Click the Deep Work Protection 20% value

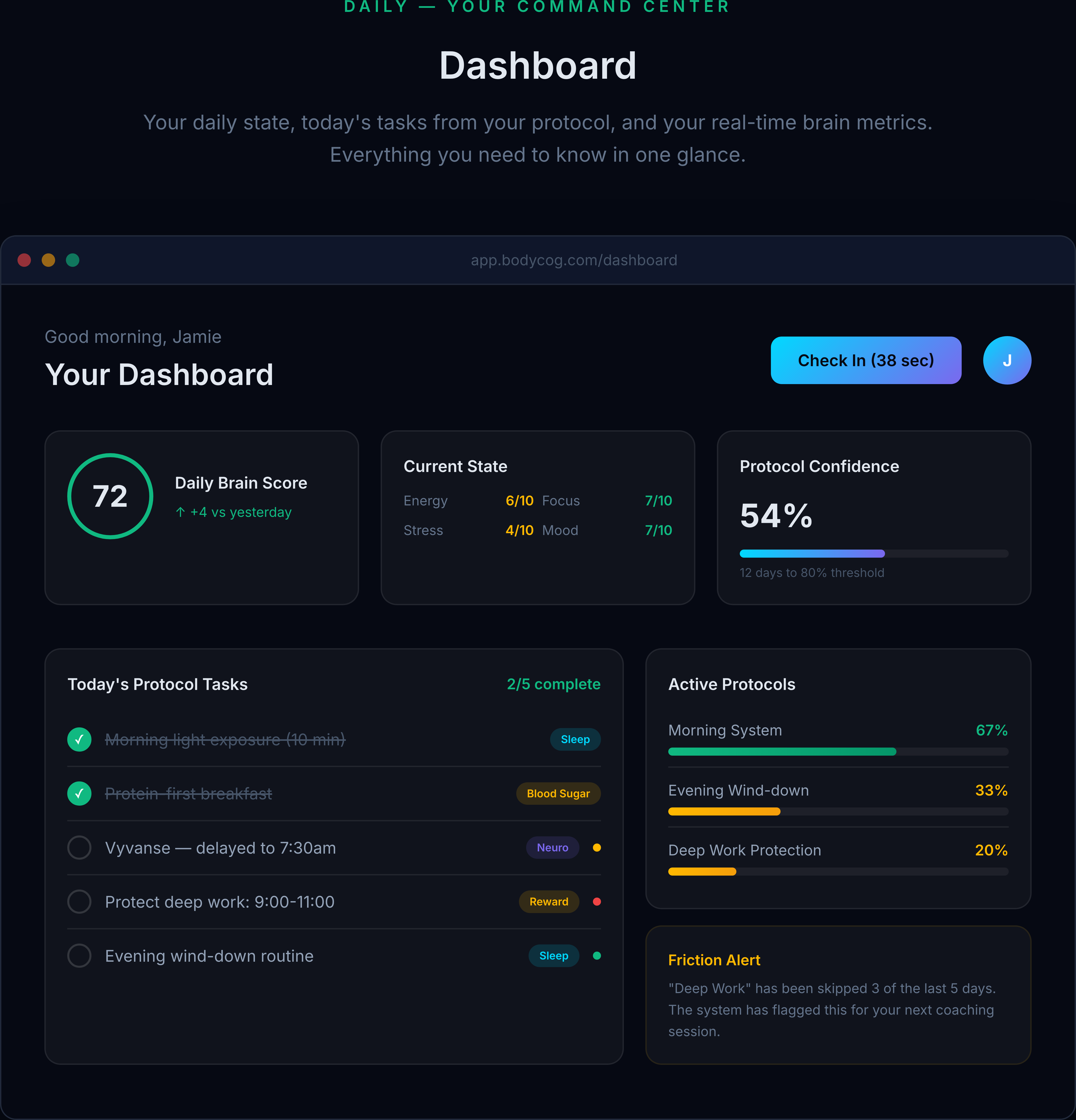(x=991, y=850)
